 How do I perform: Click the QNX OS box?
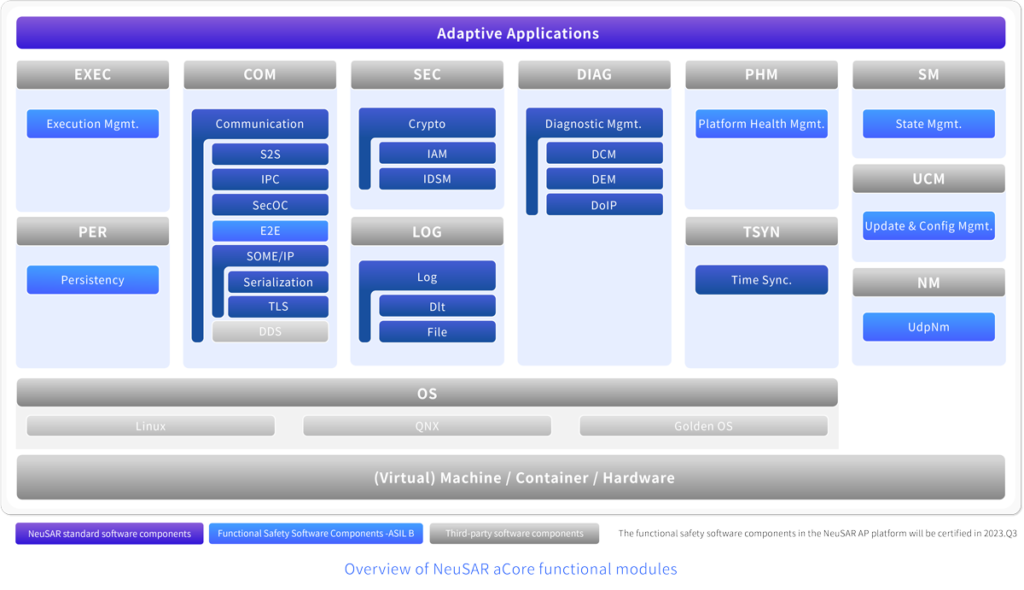[x=427, y=426]
